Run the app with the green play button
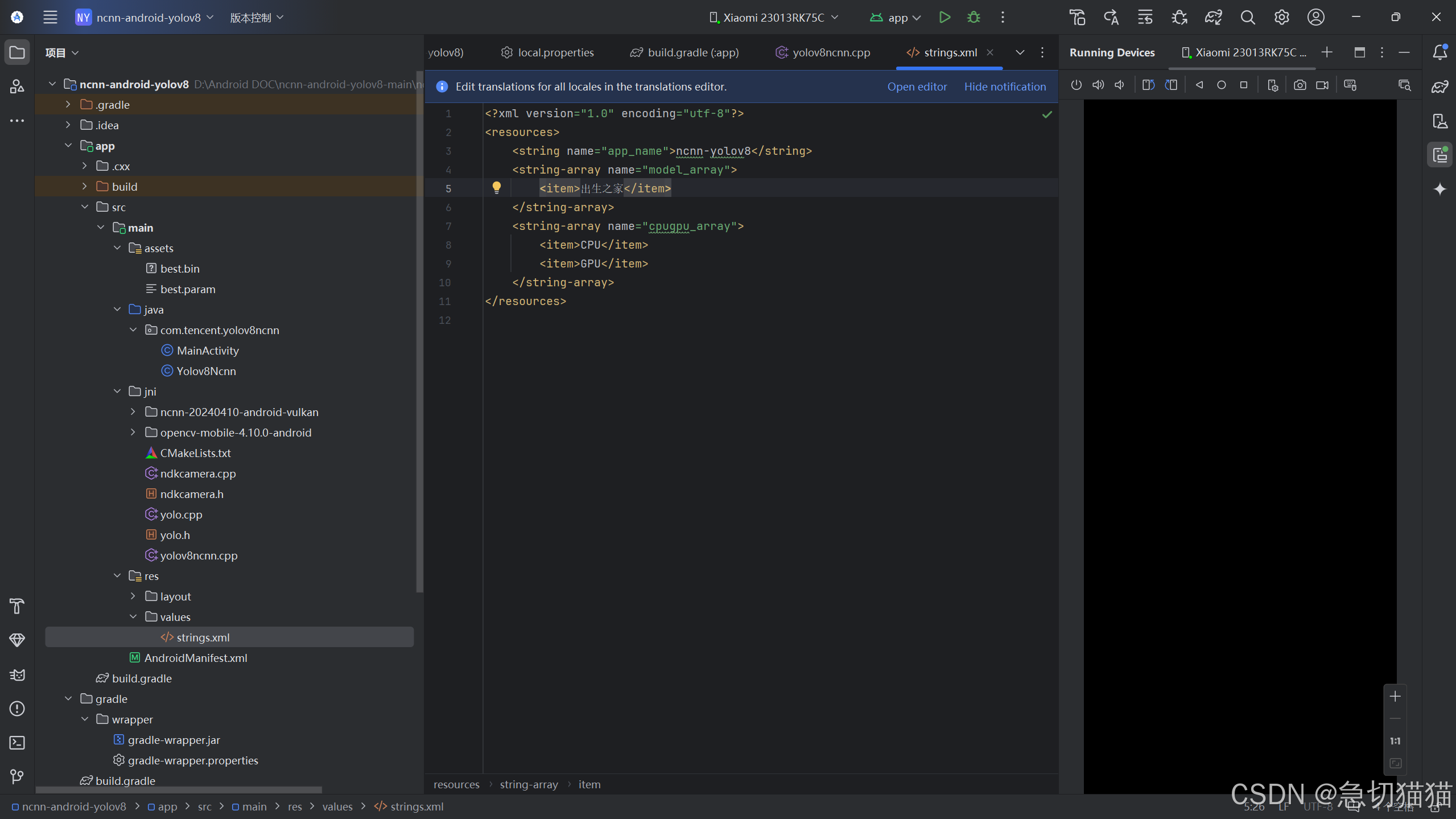The height and width of the screenshot is (819, 1456). pos(944,17)
